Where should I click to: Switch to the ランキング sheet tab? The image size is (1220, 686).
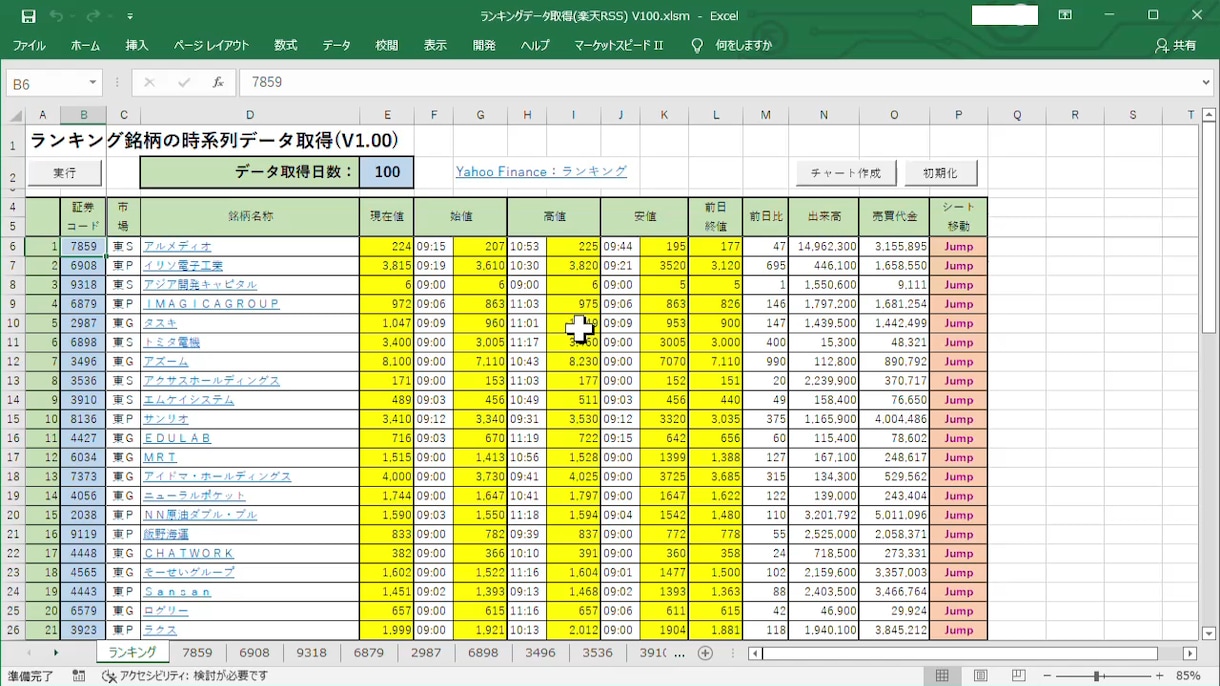click(x=132, y=653)
